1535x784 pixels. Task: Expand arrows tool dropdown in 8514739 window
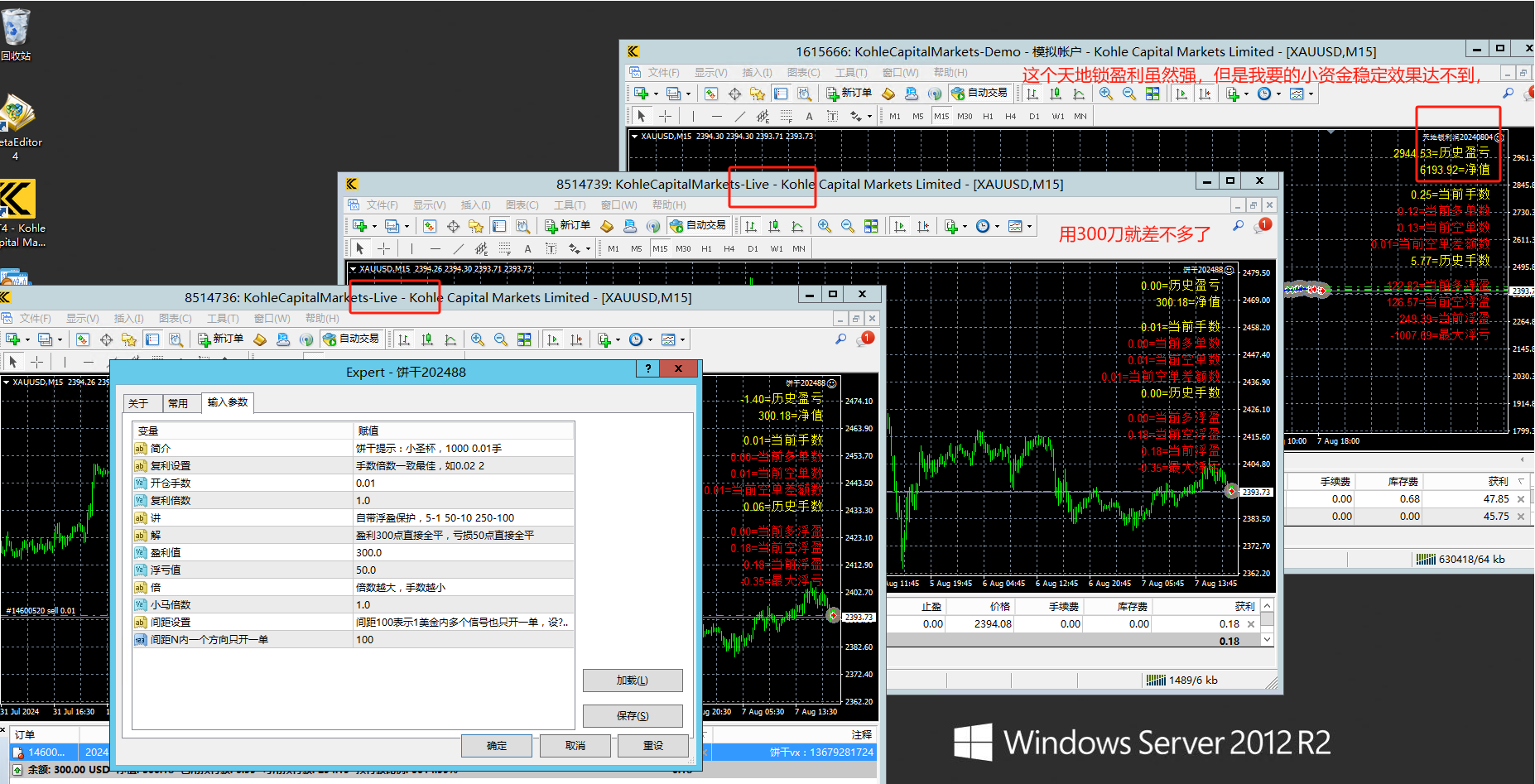pyautogui.click(x=588, y=248)
